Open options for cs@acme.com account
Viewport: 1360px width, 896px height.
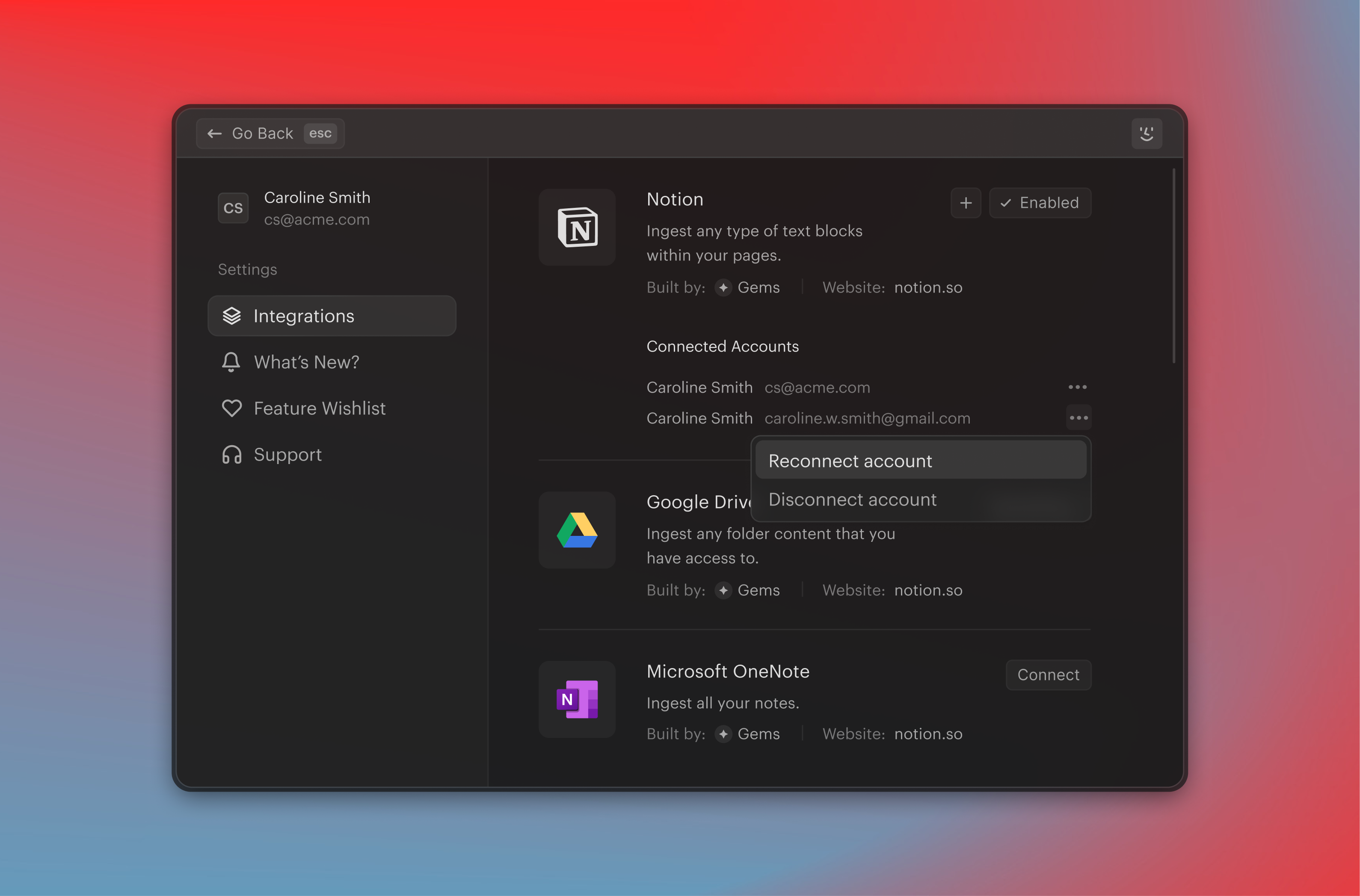(1078, 387)
